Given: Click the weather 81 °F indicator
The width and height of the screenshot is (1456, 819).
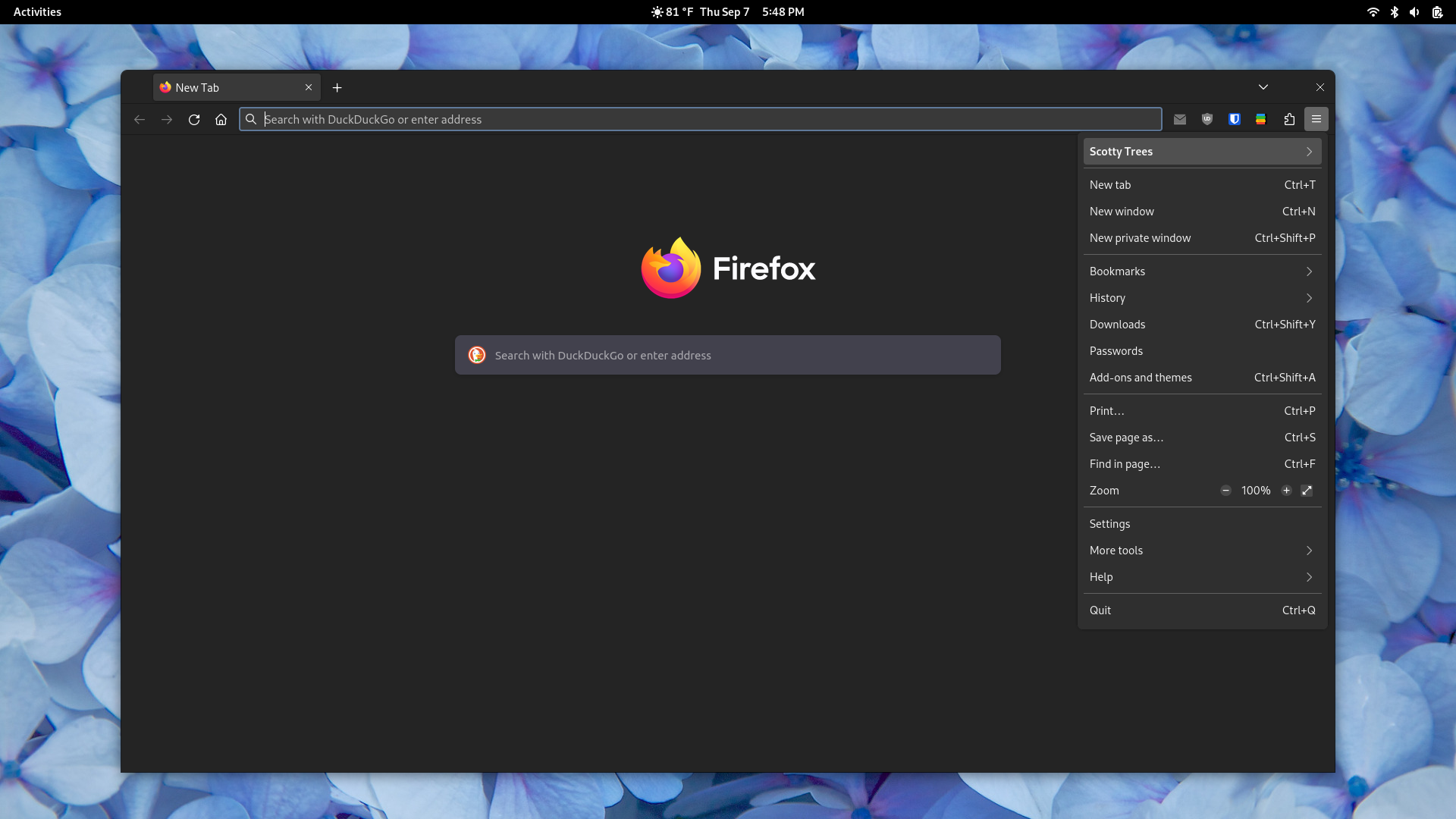Looking at the screenshot, I should (672, 12).
